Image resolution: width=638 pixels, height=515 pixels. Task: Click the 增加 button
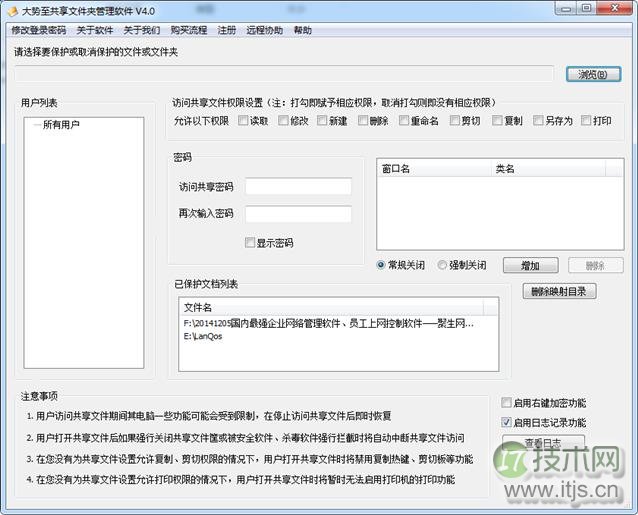[531, 266]
